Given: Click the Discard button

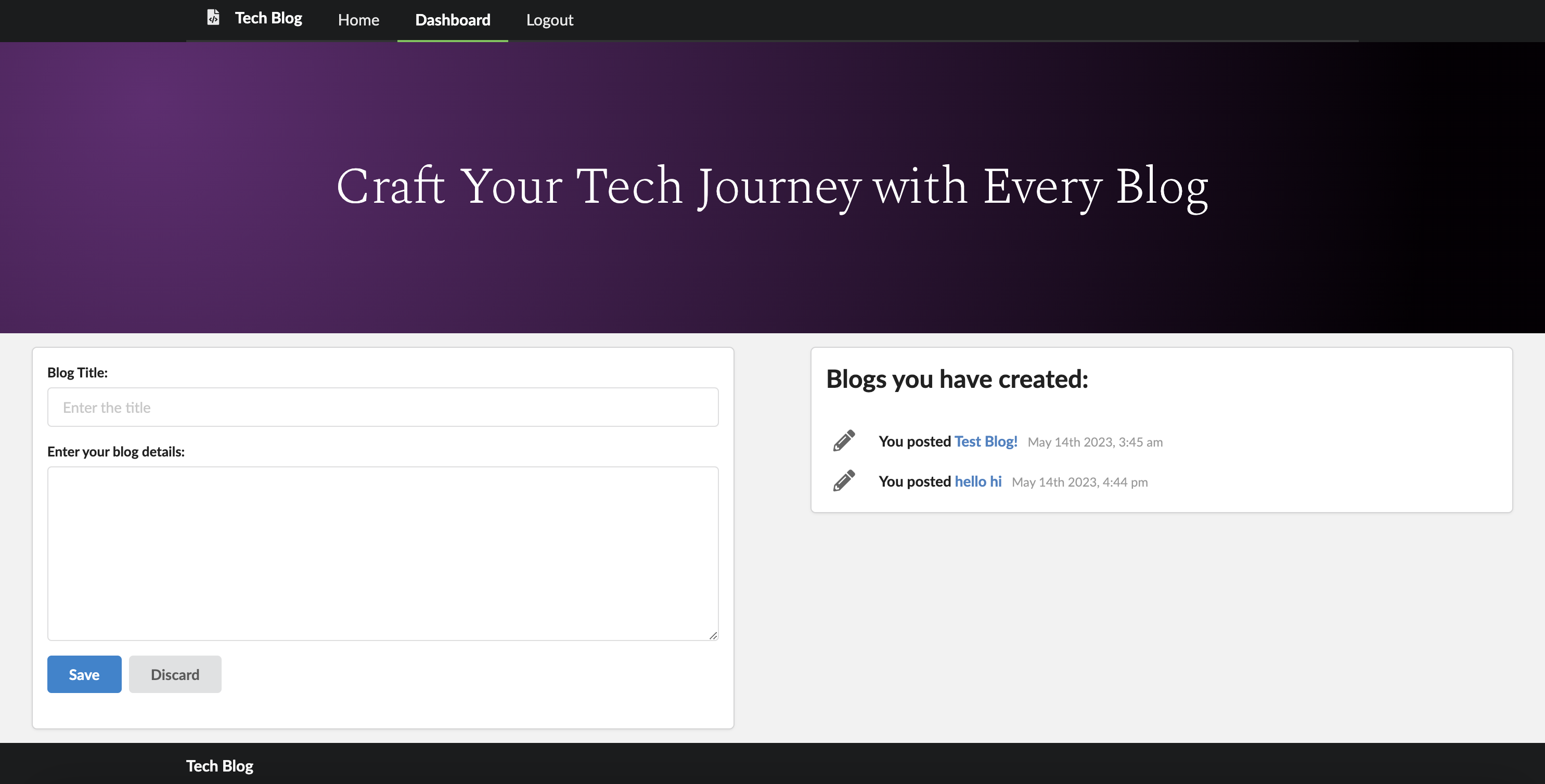Looking at the screenshot, I should tap(175, 674).
